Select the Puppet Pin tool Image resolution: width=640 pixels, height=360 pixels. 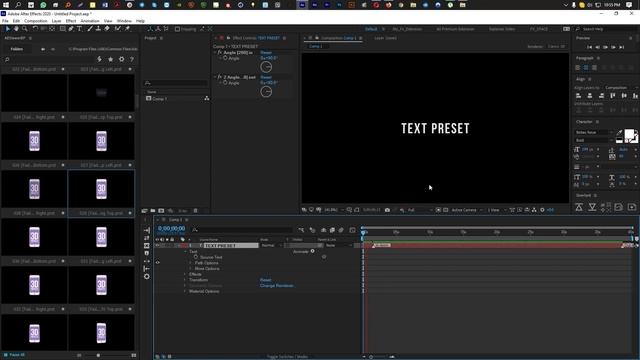[127, 29]
